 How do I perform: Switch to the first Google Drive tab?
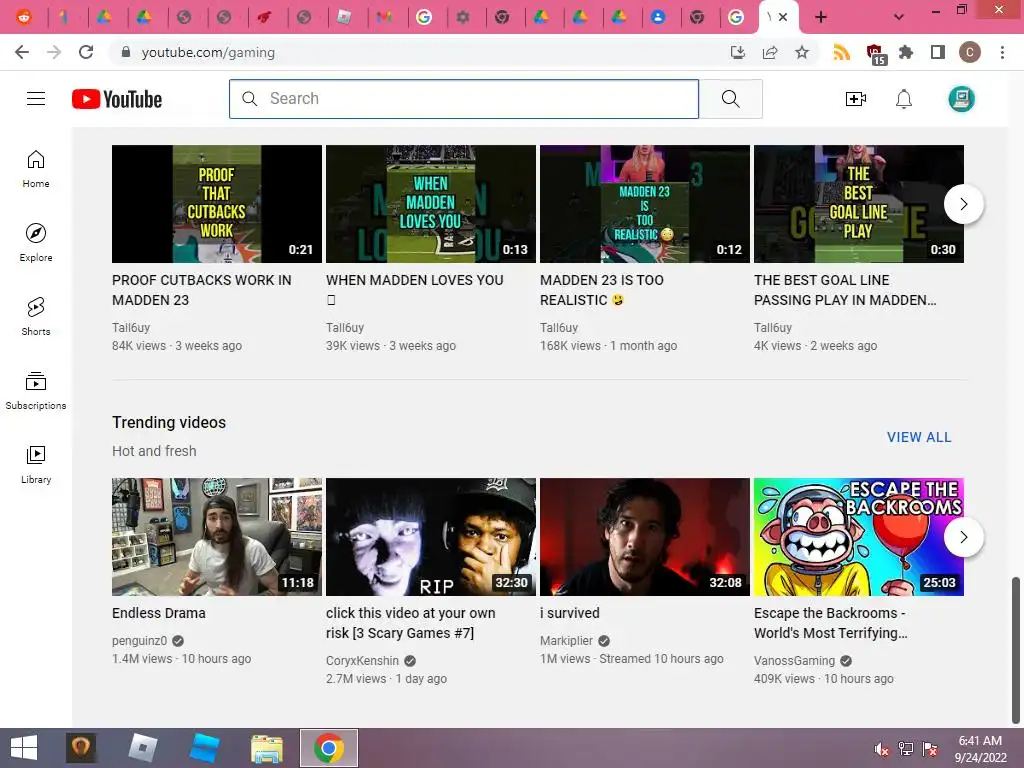pos(104,17)
